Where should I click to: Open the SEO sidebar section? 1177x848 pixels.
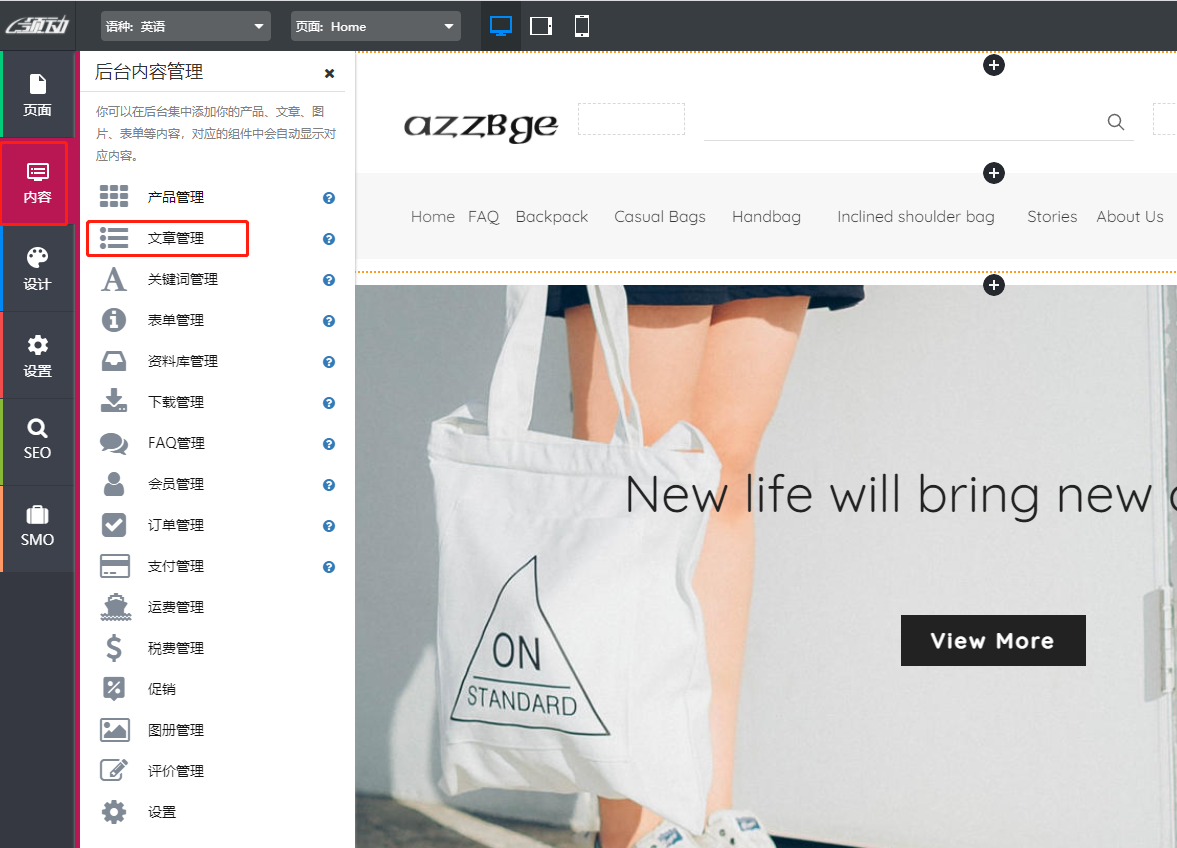click(37, 440)
